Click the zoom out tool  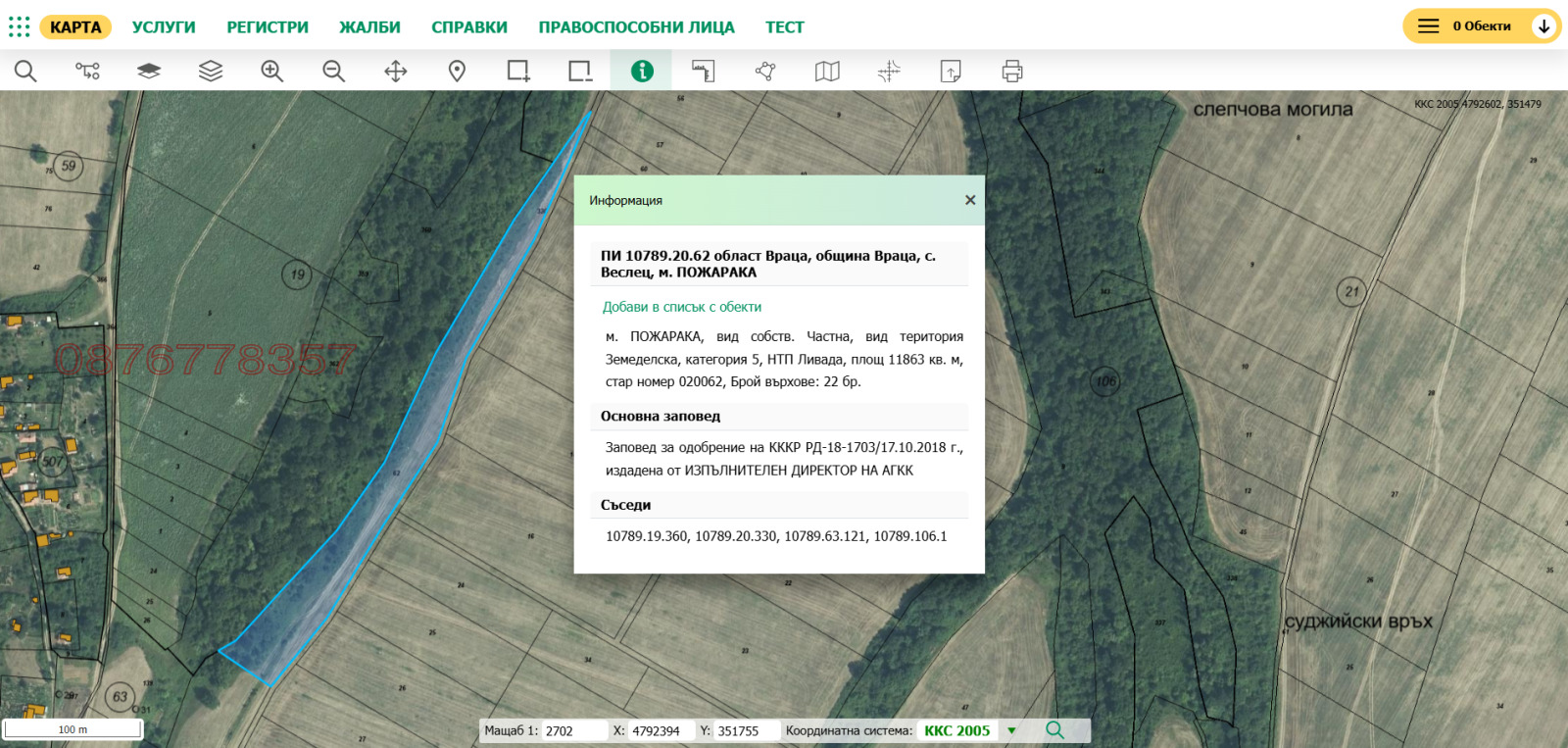point(334,71)
